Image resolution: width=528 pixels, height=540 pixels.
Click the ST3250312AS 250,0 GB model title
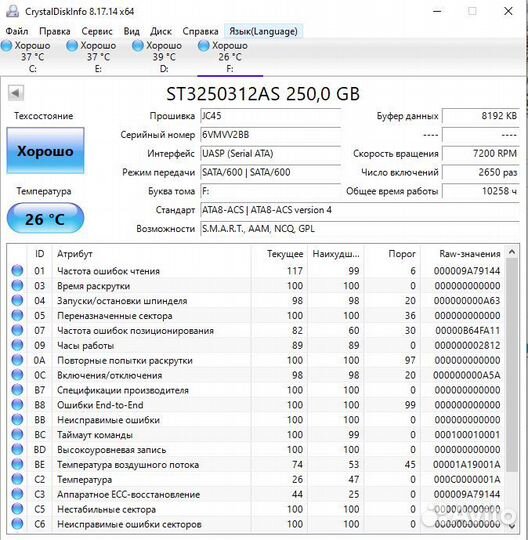click(x=263, y=94)
